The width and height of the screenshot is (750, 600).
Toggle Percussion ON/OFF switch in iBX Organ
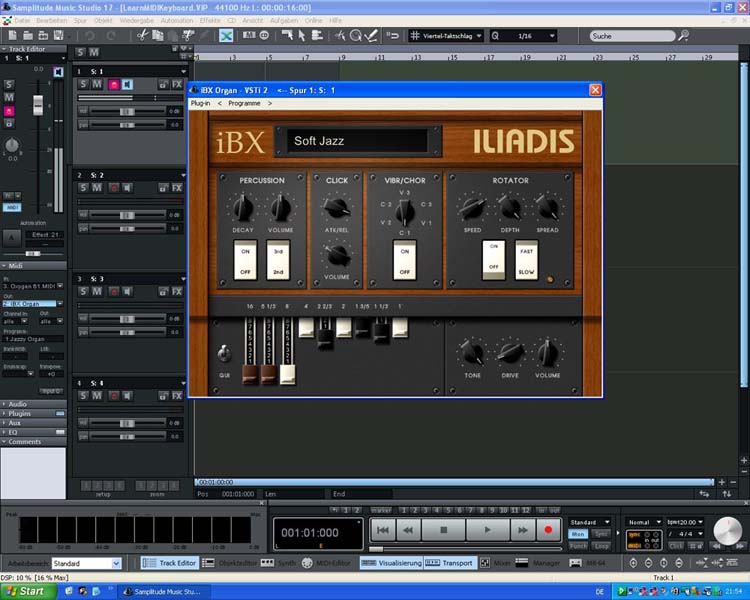tap(245, 260)
